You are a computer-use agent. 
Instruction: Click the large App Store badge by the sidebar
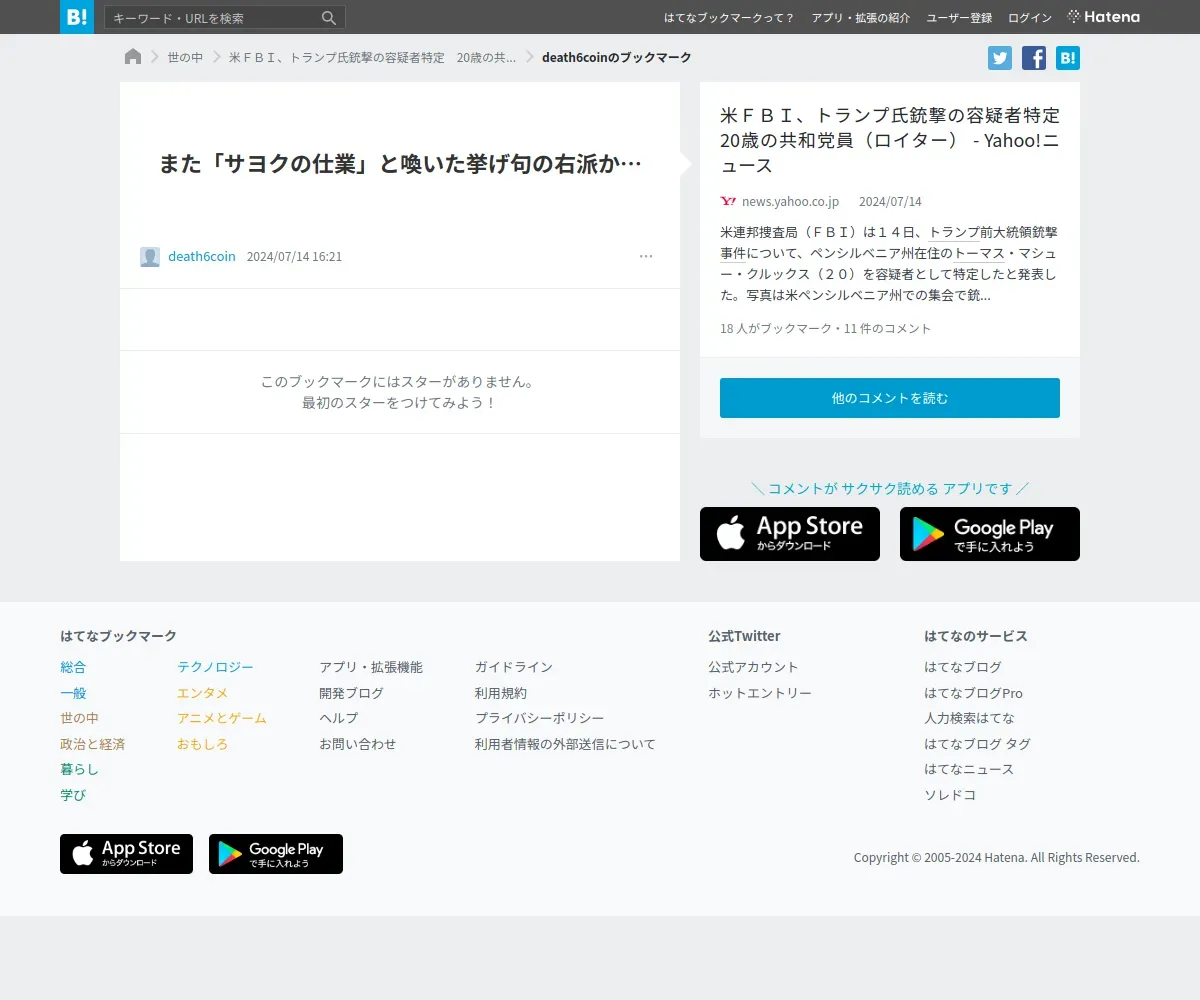pos(790,534)
